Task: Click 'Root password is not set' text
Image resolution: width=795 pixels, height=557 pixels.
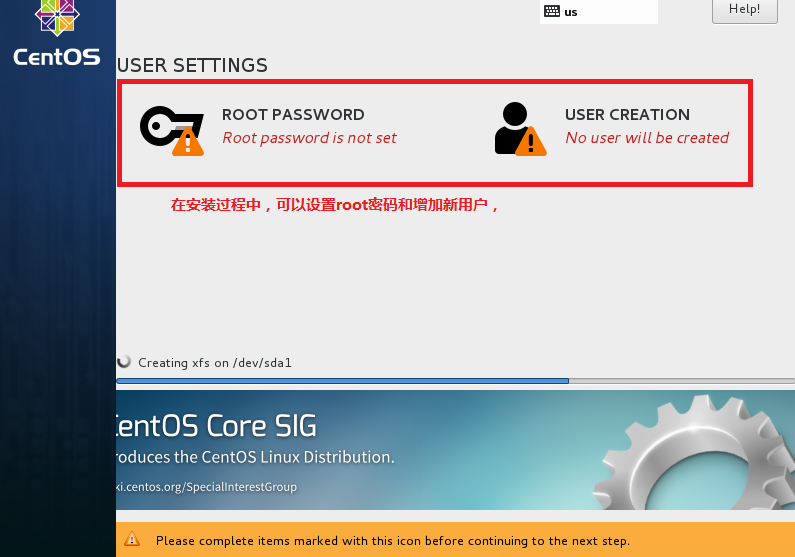Action: tap(309, 138)
